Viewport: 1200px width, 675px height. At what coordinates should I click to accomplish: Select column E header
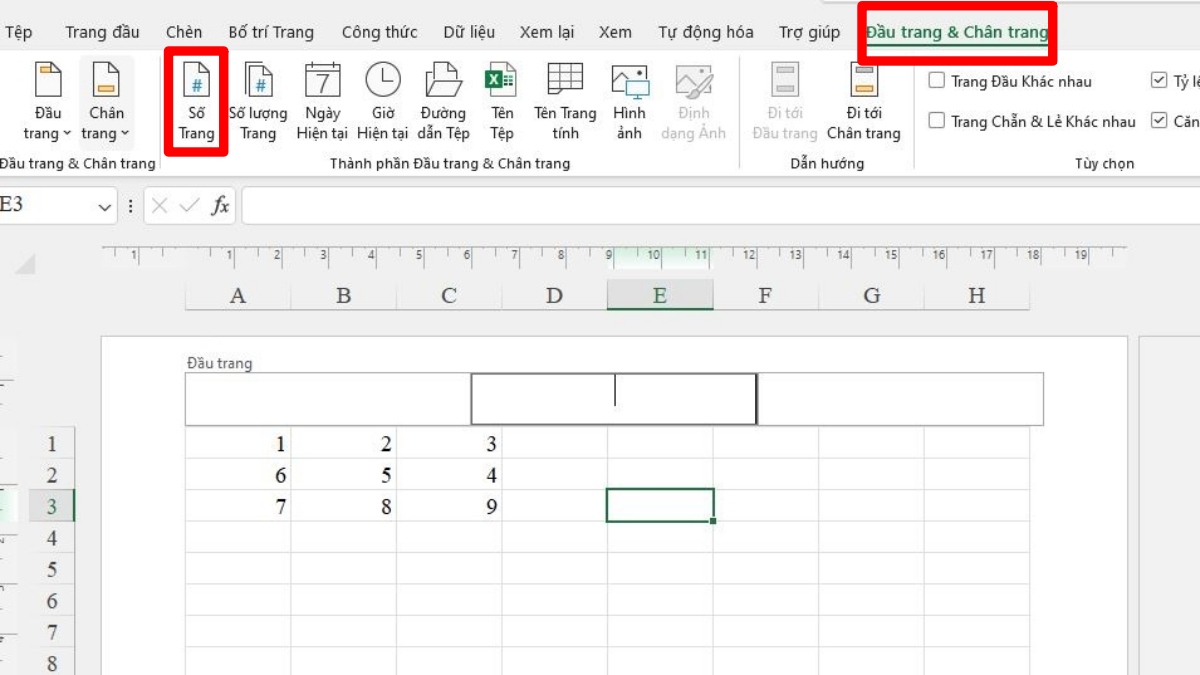(x=659, y=295)
